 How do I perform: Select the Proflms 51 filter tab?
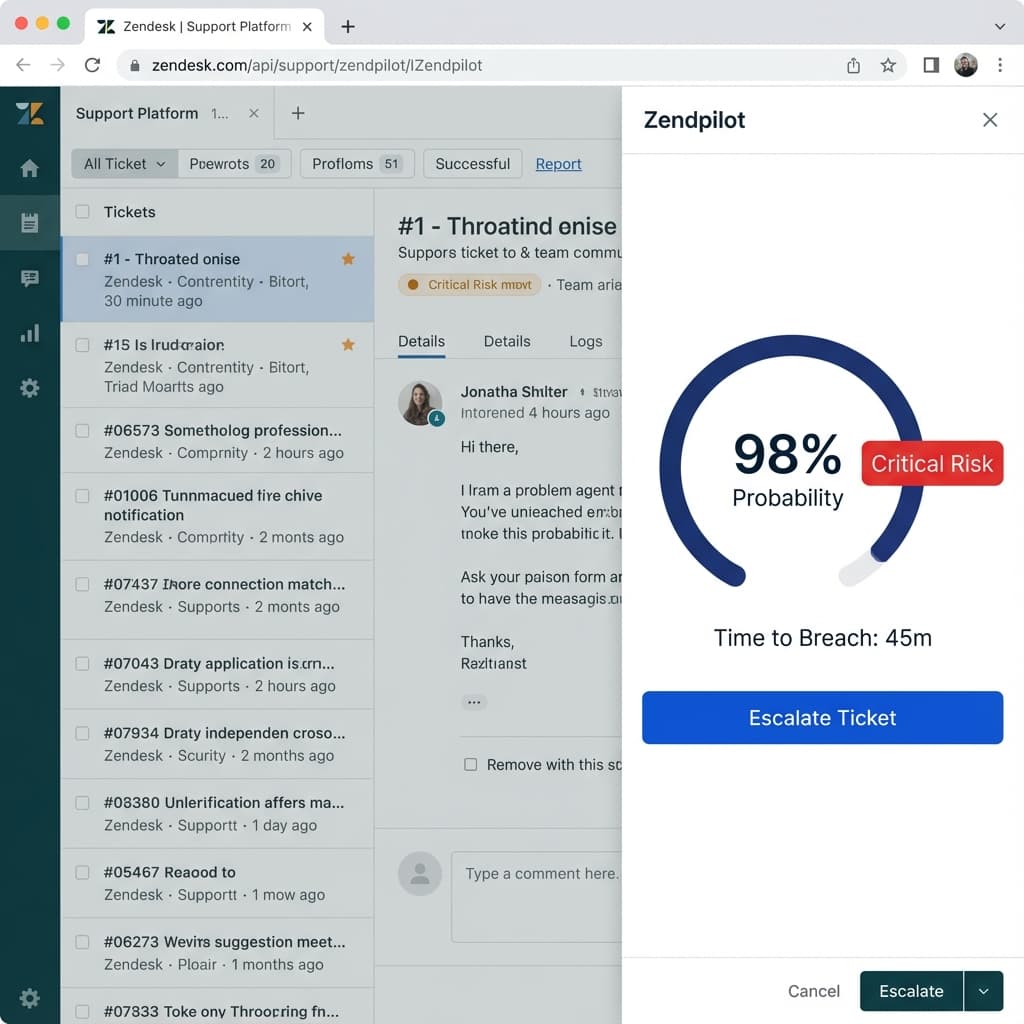(356, 163)
